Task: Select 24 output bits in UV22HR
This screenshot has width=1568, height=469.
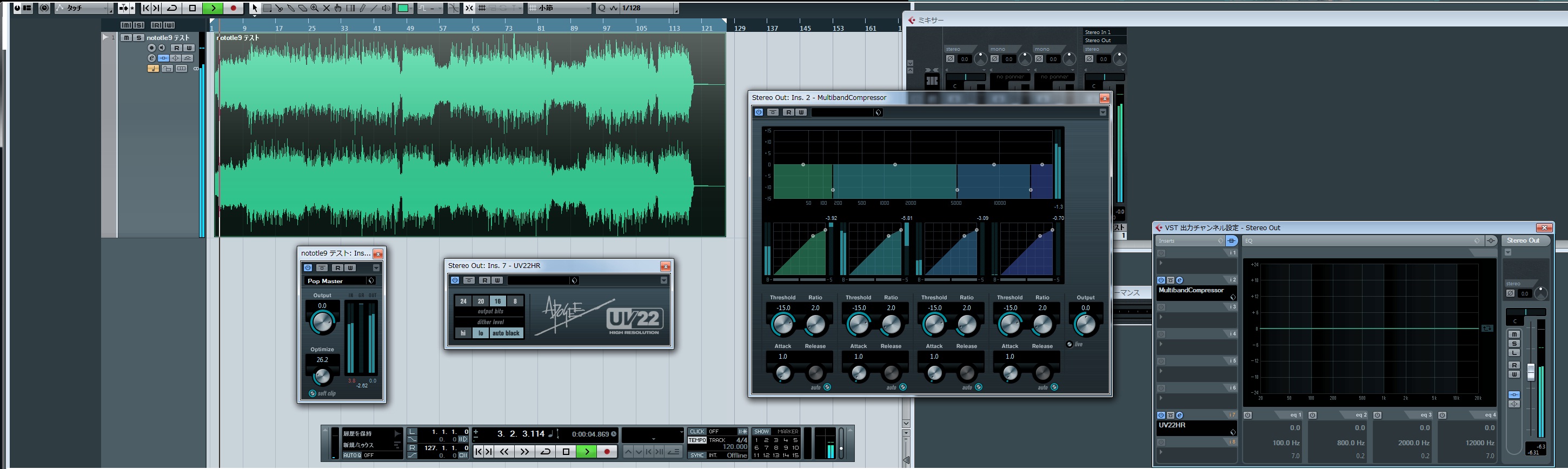Action: pos(463,301)
